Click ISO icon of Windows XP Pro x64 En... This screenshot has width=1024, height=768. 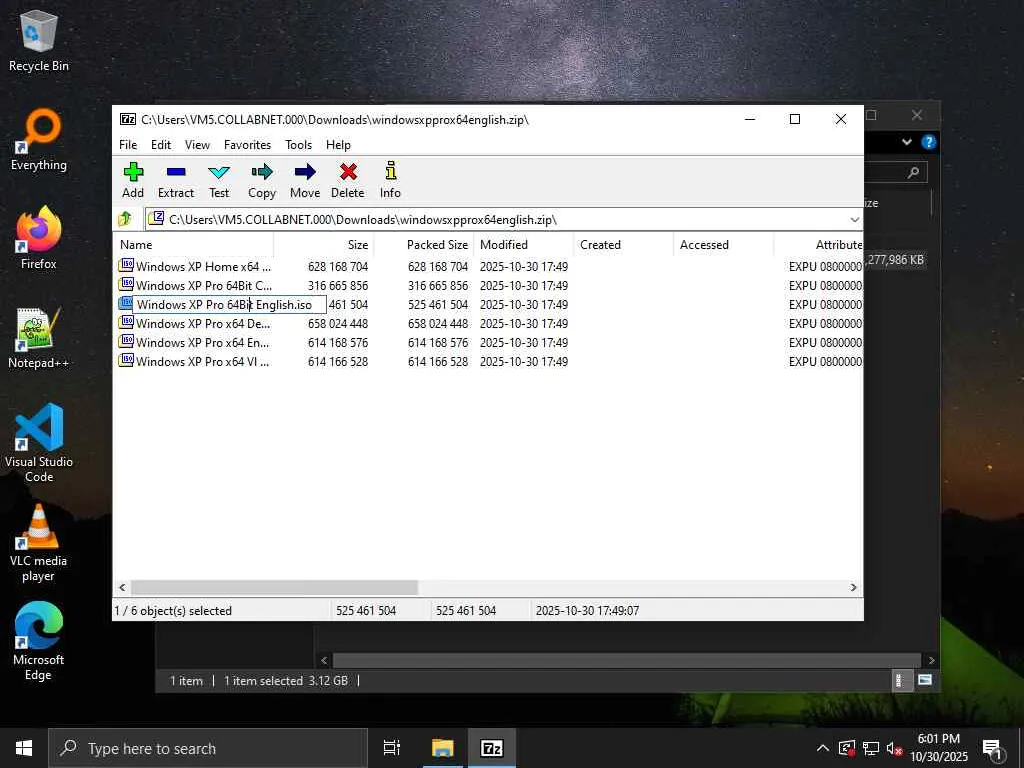point(126,342)
